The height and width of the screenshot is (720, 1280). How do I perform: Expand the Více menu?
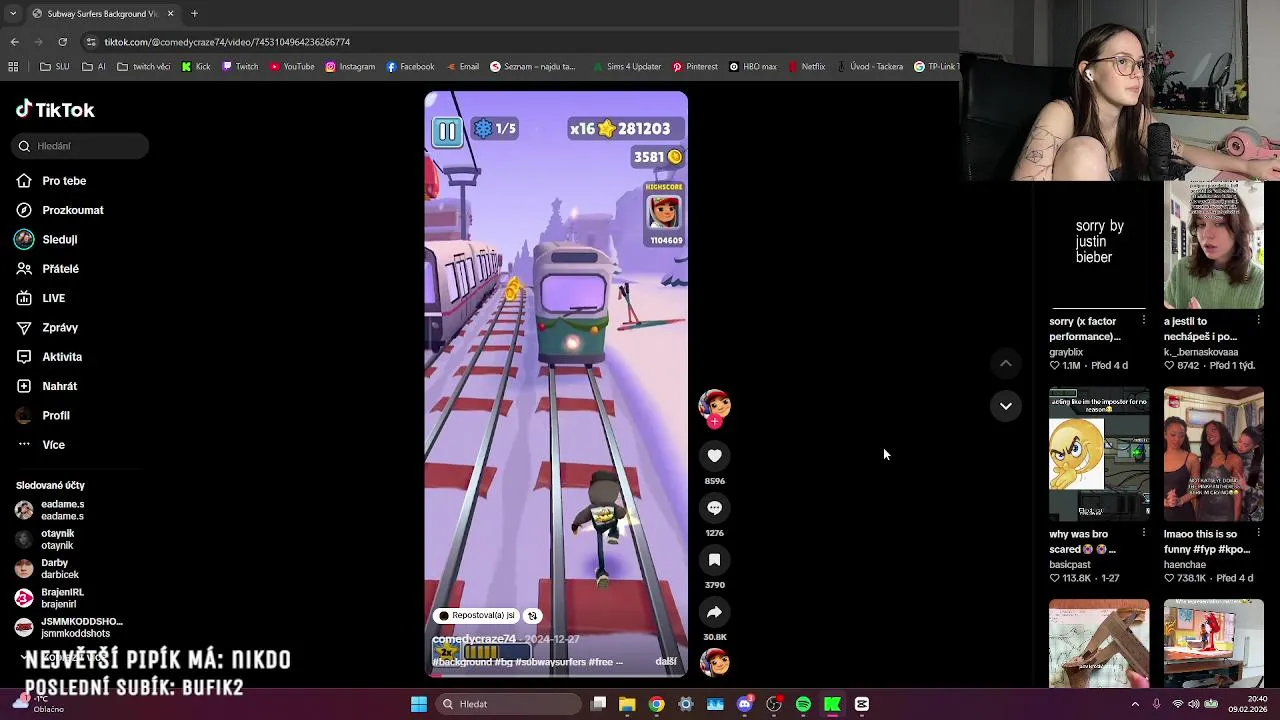pos(41,445)
